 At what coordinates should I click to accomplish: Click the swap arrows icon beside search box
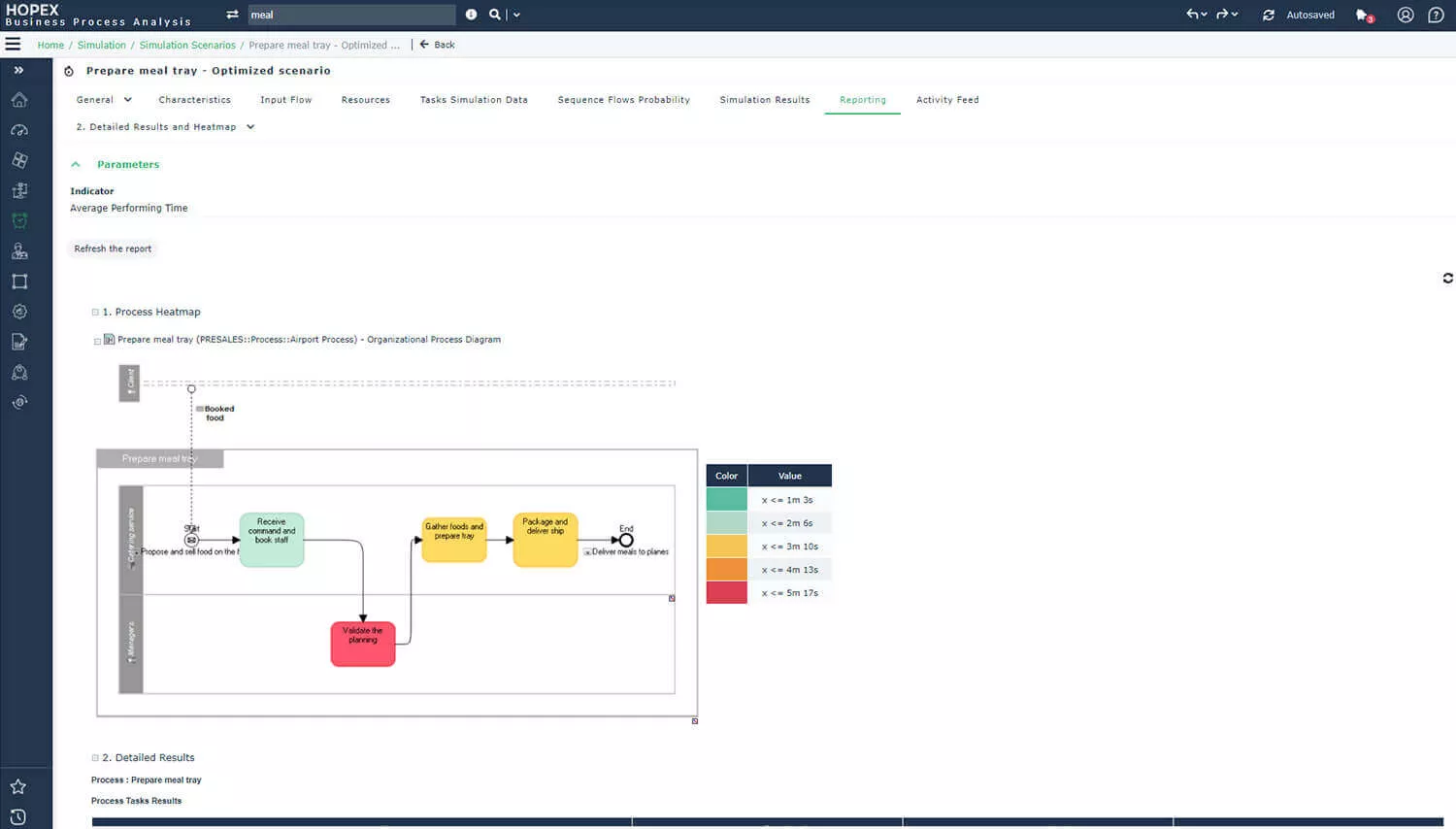click(232, 15)
